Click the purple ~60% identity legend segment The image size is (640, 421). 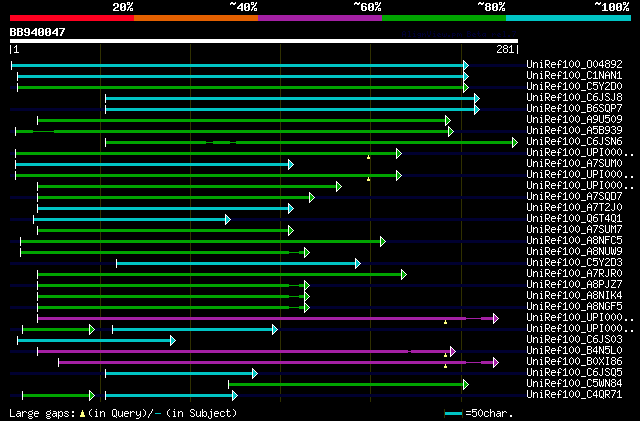(x=320, y=18)
